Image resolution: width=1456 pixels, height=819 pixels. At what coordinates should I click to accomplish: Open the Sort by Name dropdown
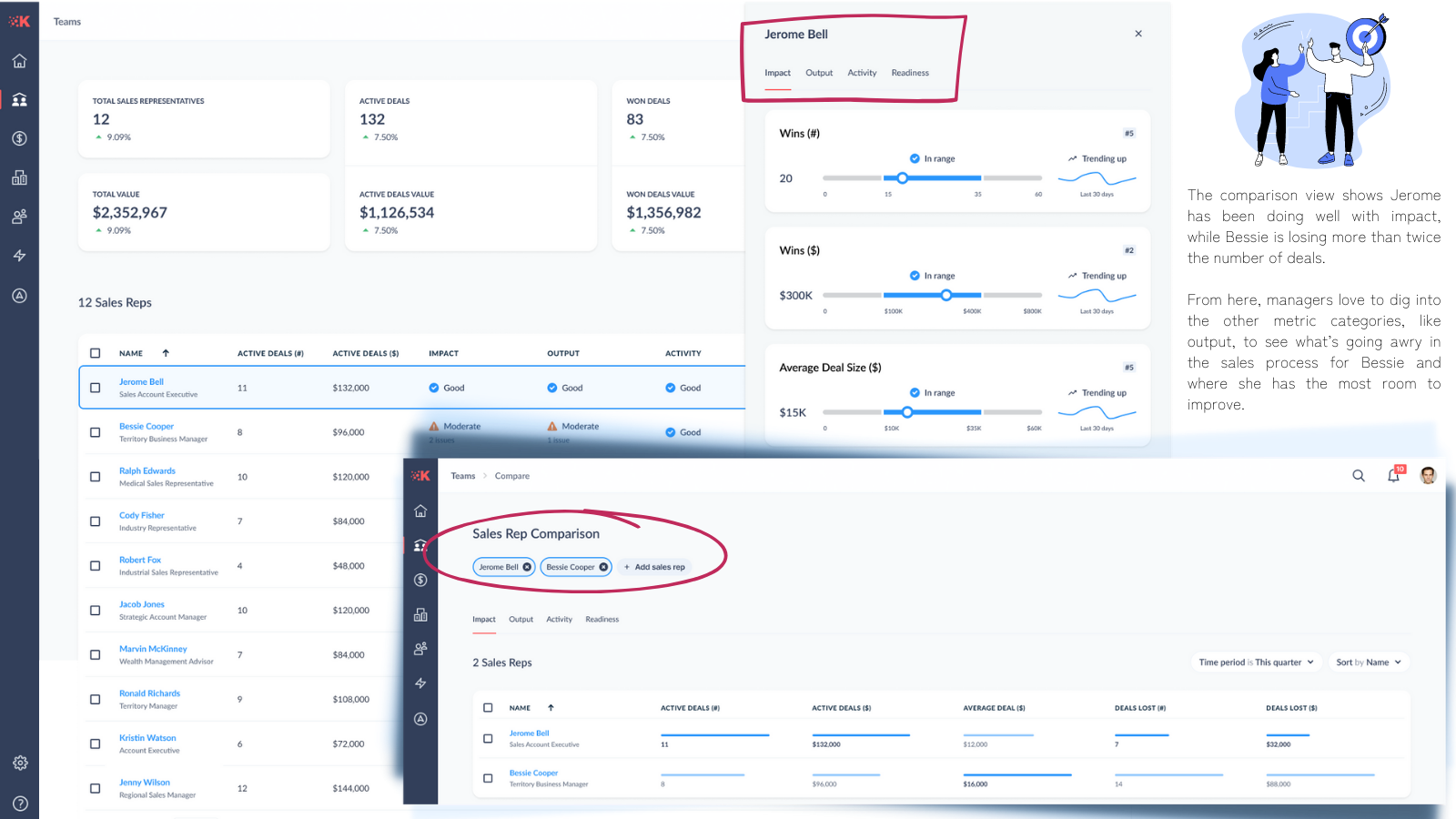(1368, 662)
